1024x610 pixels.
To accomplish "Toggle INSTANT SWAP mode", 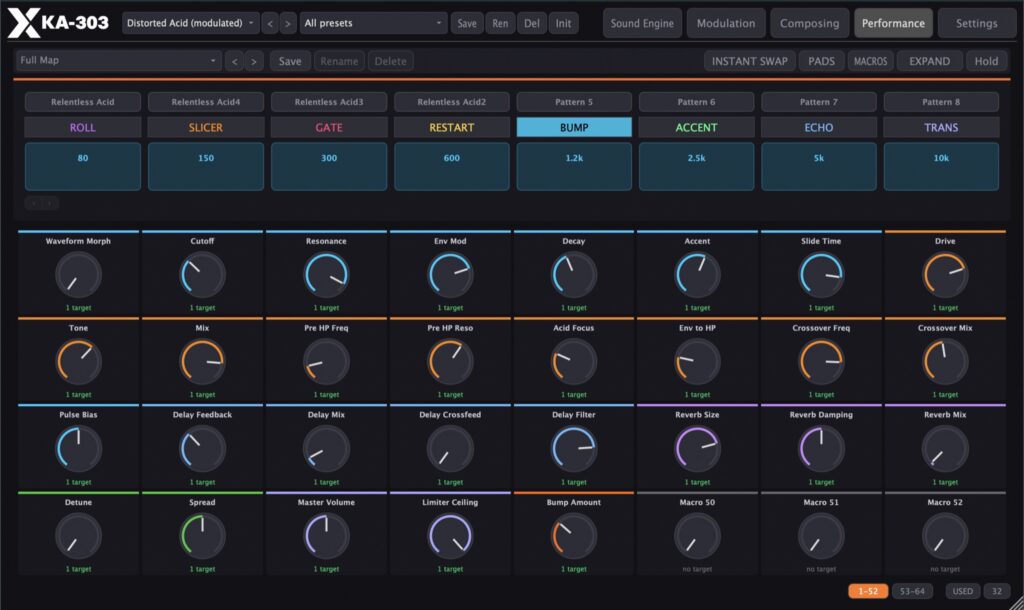I will coord(749,61).
